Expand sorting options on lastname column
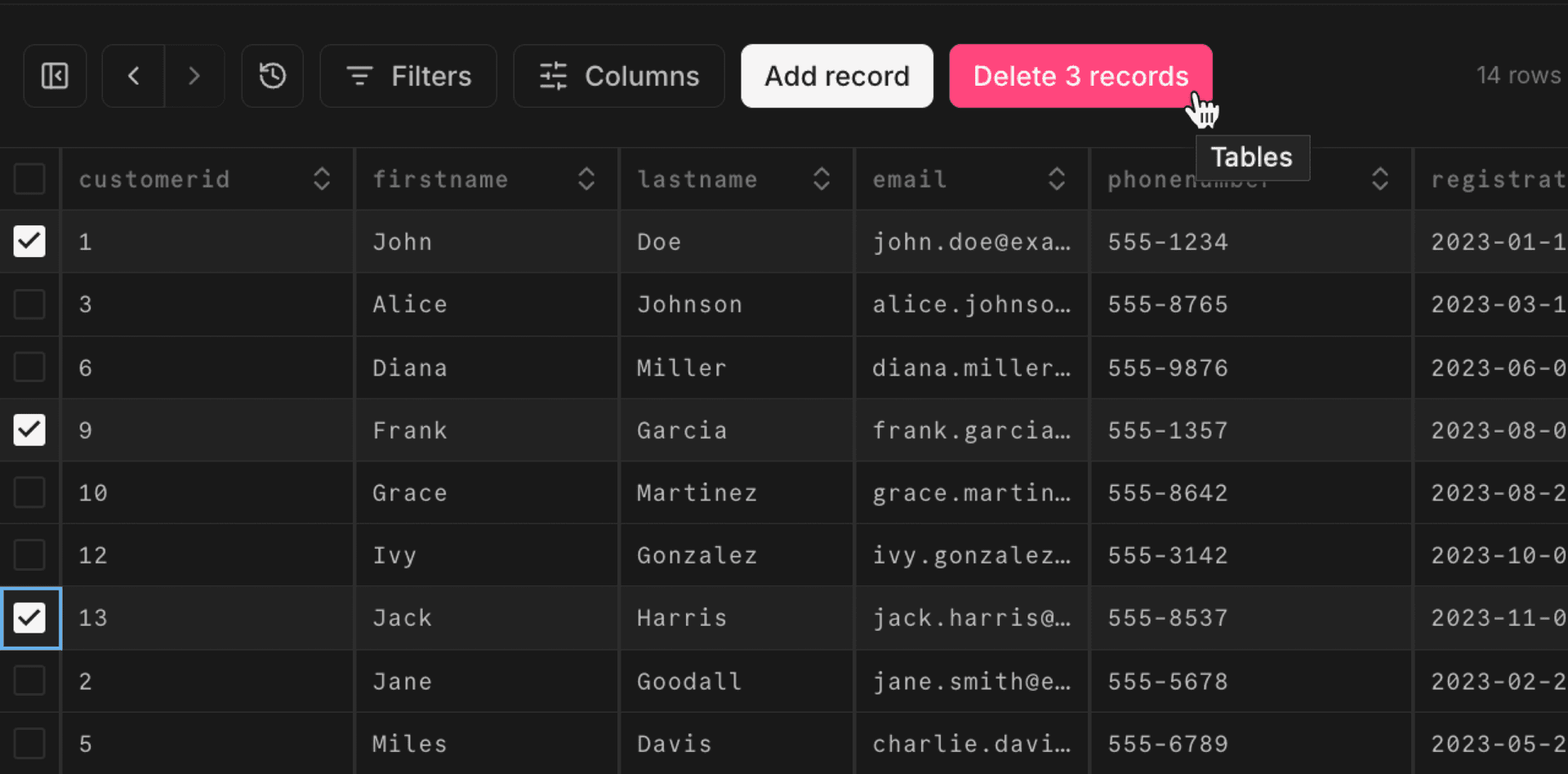This screenshot has width=1568, height=774. point(821,178)
